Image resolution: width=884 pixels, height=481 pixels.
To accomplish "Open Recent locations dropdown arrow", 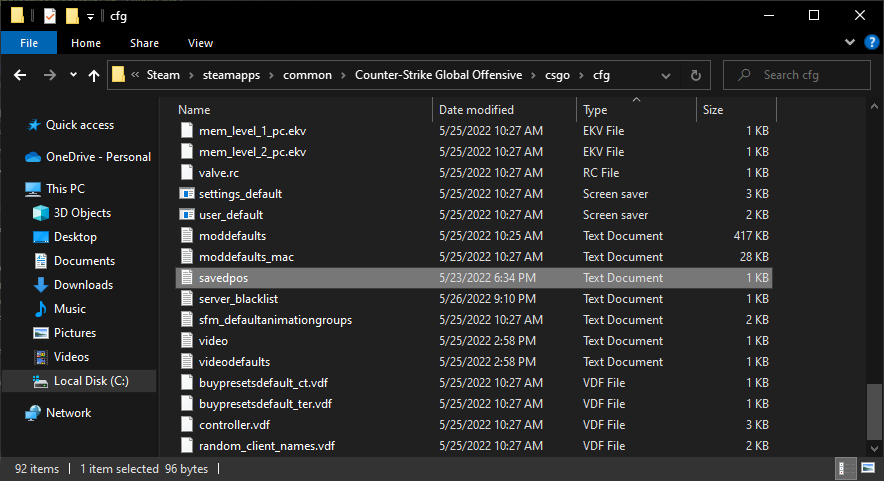I will point(73,75).
